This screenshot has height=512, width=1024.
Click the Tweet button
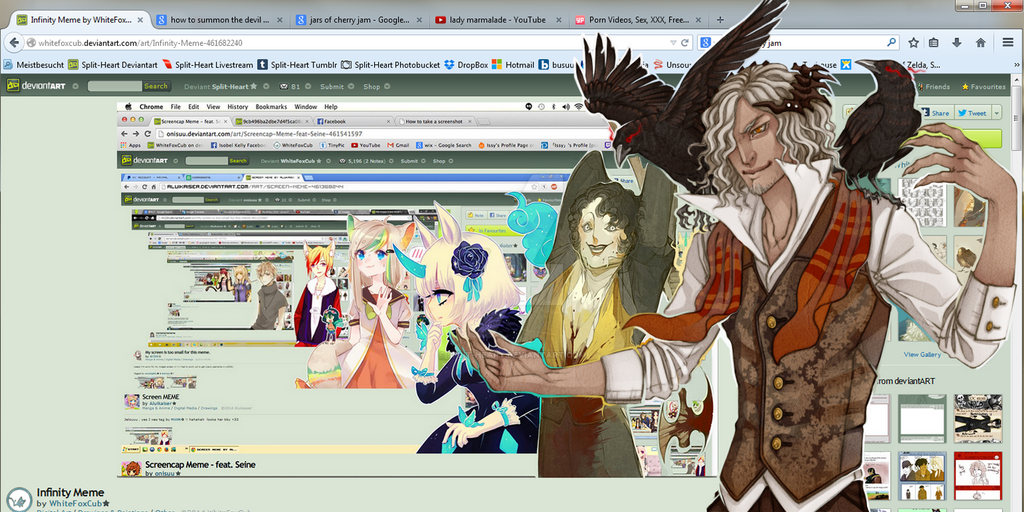click(x=972, y=112)
